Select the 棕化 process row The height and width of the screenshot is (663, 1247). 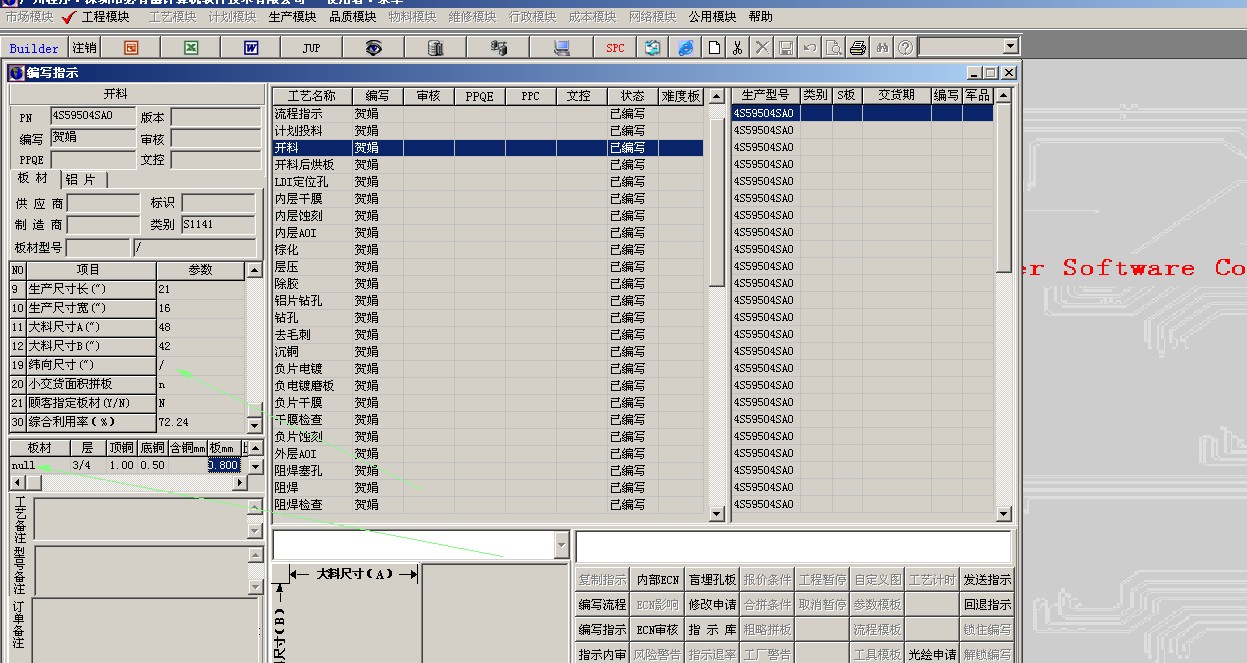[x=488, y=250]
